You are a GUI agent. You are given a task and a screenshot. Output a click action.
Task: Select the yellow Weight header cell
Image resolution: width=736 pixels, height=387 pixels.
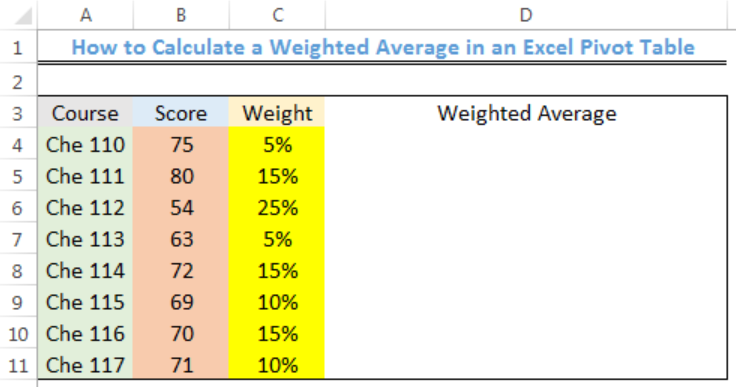pyautogui.click(x=277, y=113)
